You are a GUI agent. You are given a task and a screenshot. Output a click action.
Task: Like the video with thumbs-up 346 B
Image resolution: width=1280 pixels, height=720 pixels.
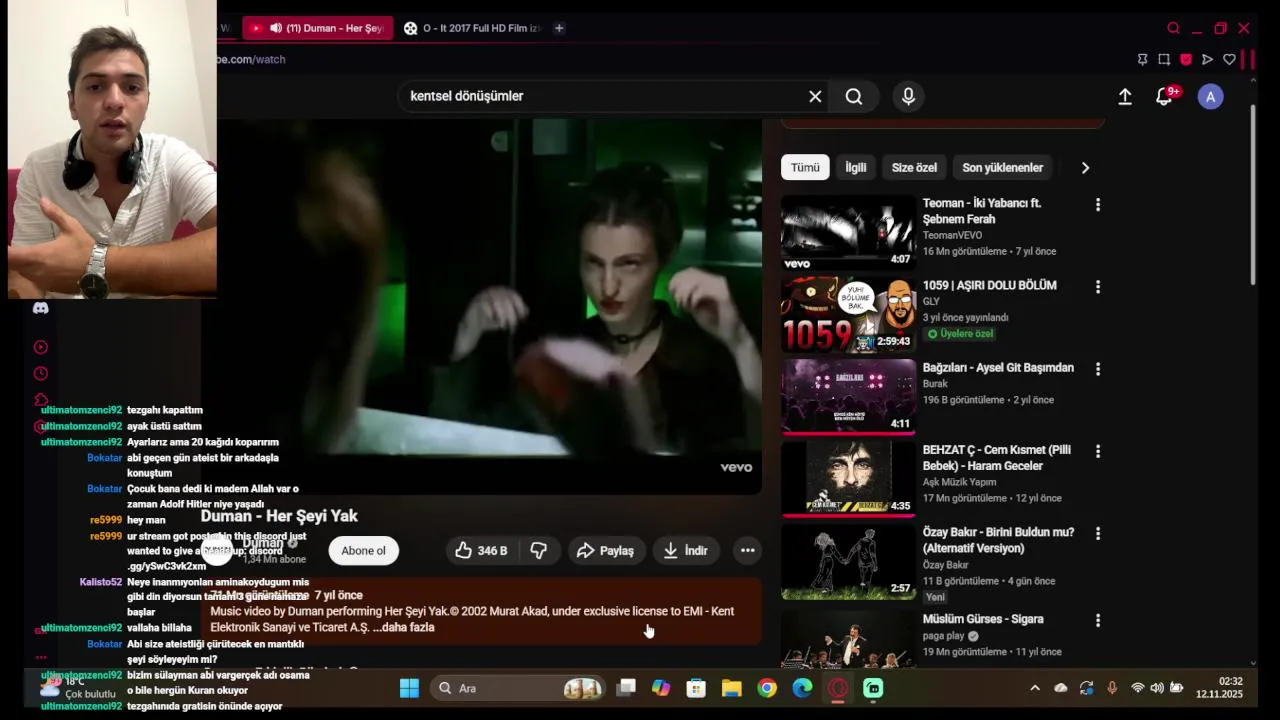[x=480, y=550]
